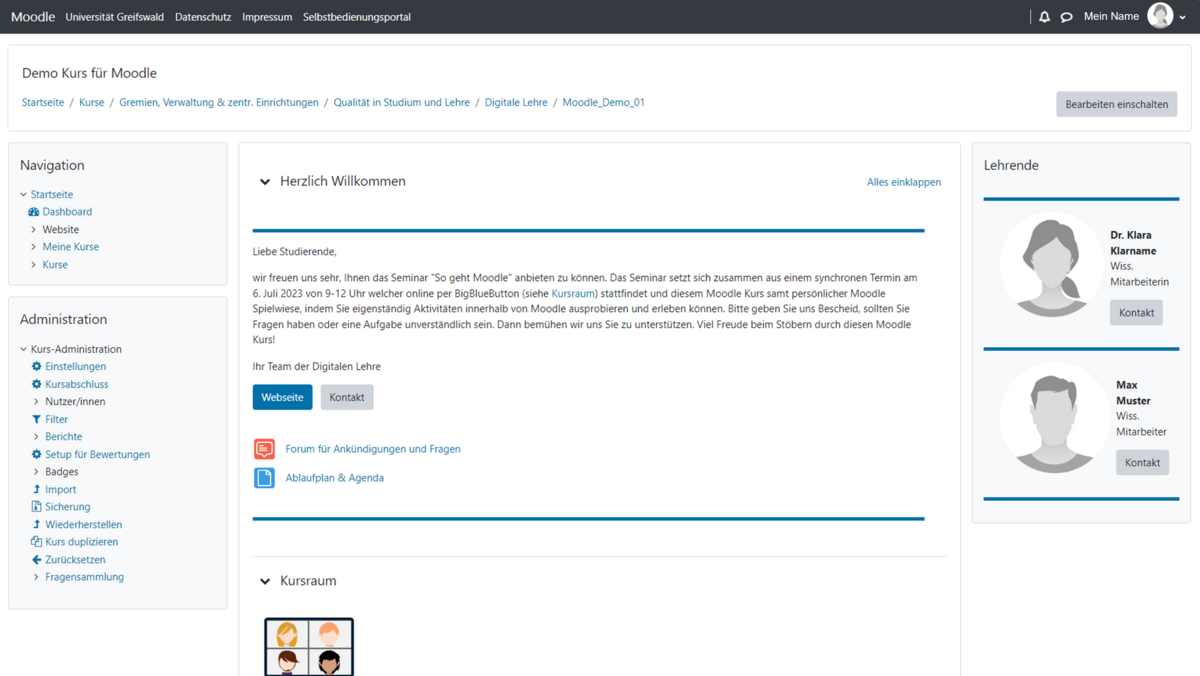Open the user menu dropdown arrow
1200x676 pixels.
[1183, 17]
